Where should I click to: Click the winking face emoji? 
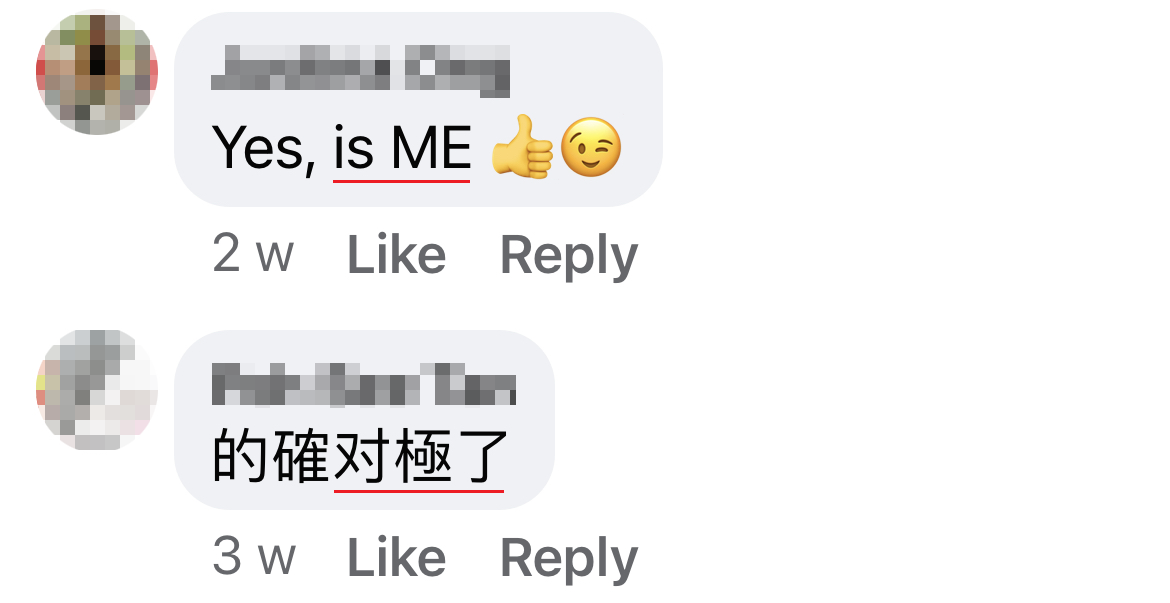pos(590,147)
